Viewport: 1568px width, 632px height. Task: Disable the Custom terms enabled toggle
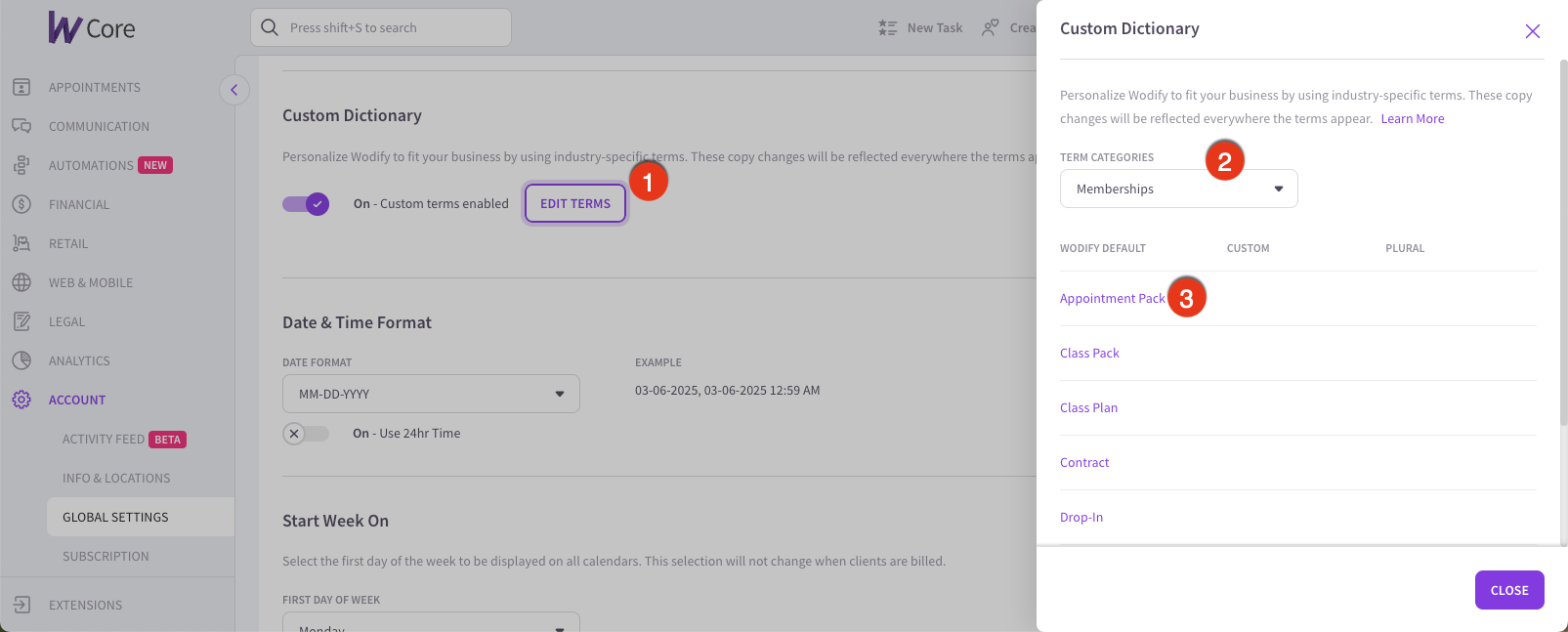coord(306,204)
